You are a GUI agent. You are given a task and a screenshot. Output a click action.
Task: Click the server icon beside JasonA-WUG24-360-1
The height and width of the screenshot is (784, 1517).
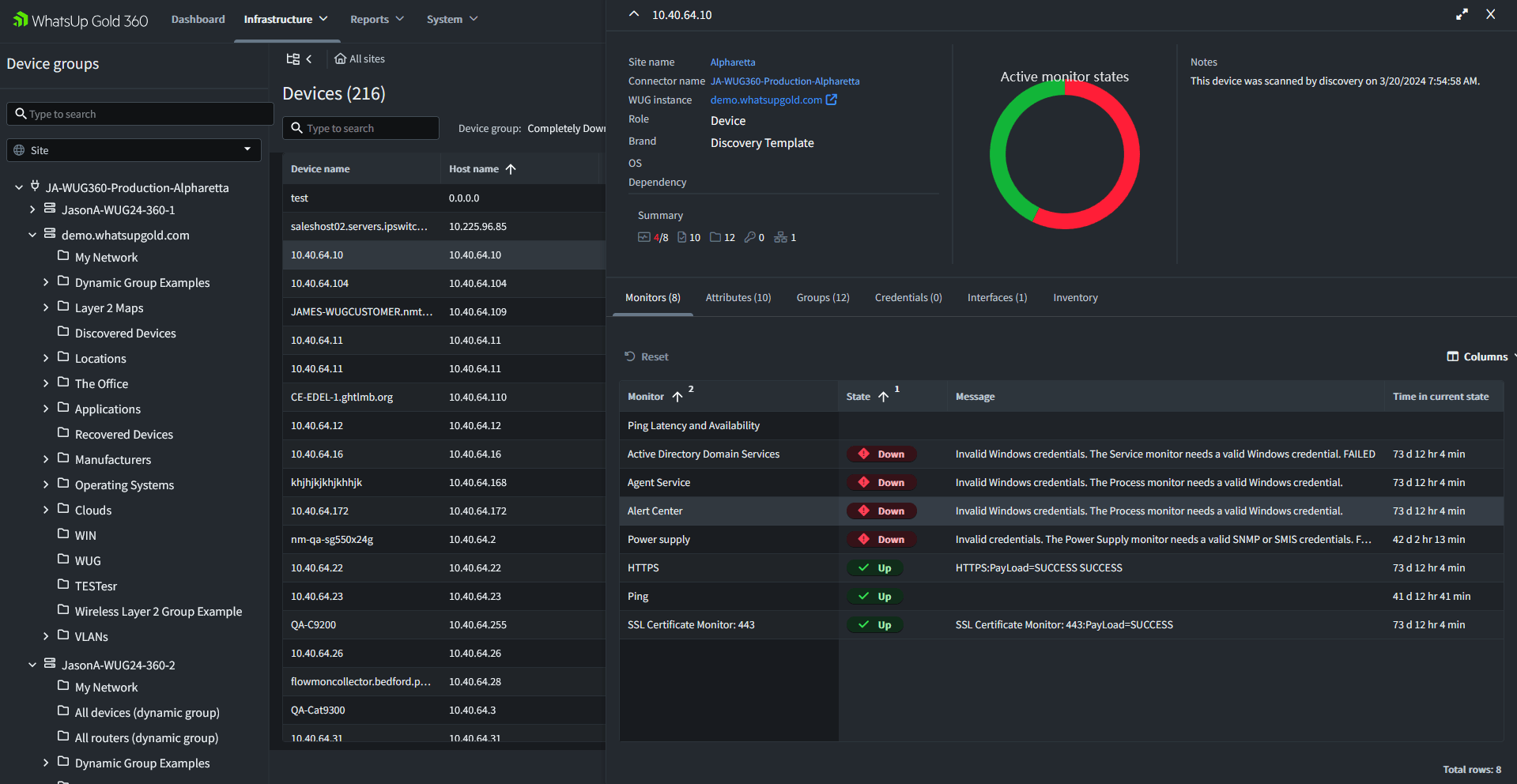tap(50, 209)
